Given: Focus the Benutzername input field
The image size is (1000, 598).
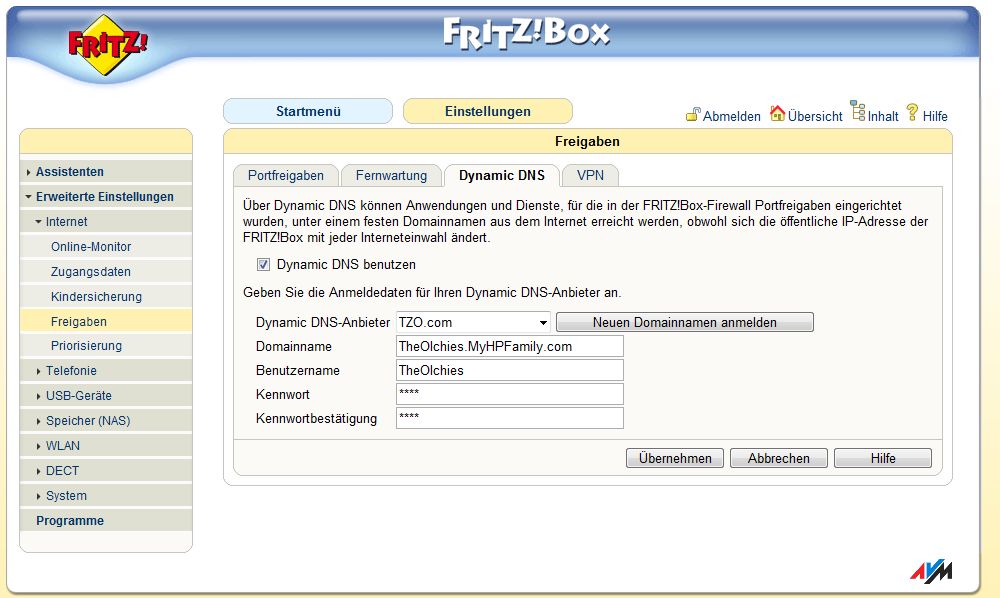Looking at the screenshot, I should [510, 370].
